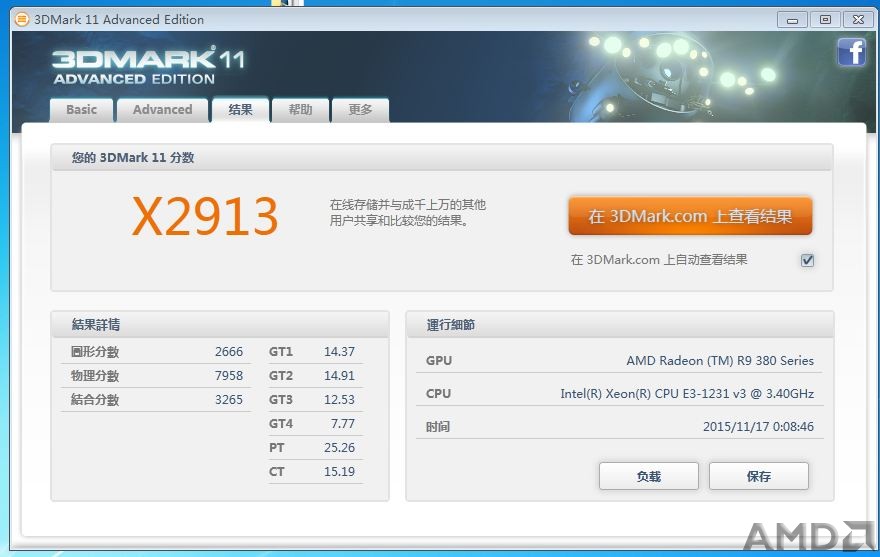This screenshot has width=880, height=557.
Task: Switch to the Basic tab
Action: click(x=81, y=110)
